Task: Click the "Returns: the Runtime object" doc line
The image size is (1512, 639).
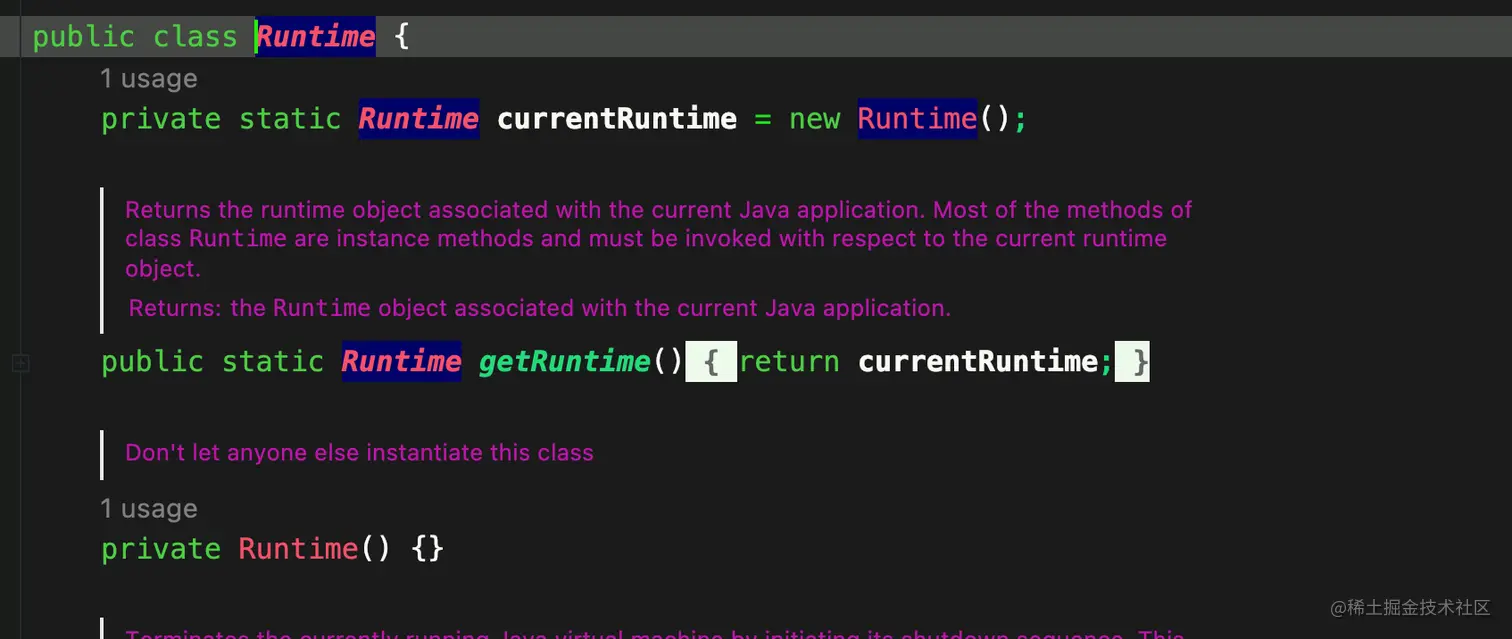Action: [x=539, y=308]
